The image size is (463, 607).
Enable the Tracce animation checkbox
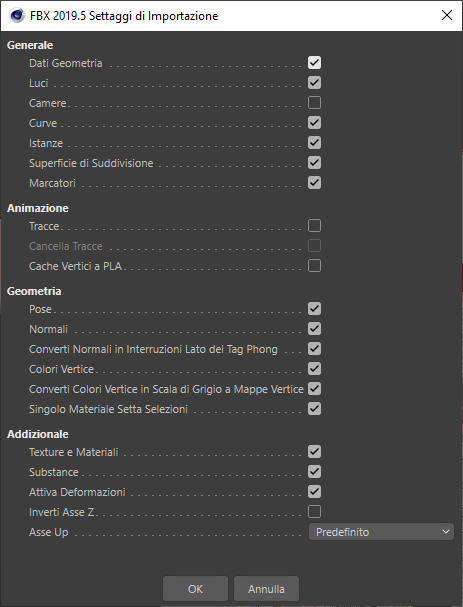tap(314, 226)
